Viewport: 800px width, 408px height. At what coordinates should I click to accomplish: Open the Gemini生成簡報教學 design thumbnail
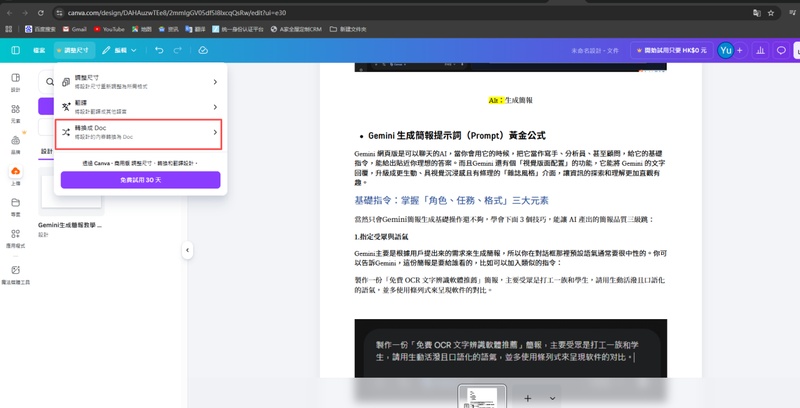tap(71, 192)
